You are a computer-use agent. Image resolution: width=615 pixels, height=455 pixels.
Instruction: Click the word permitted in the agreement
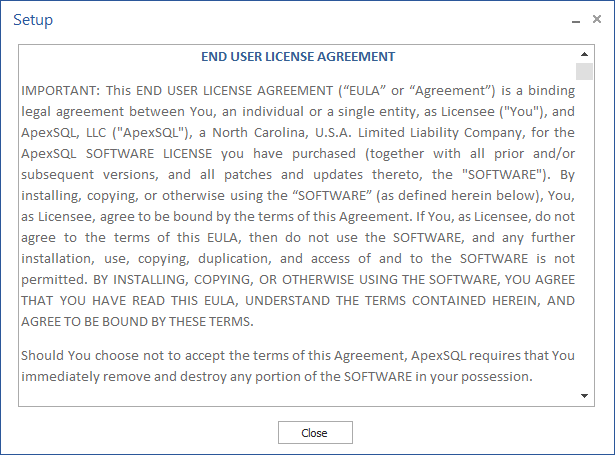click(x=54, y=280)
